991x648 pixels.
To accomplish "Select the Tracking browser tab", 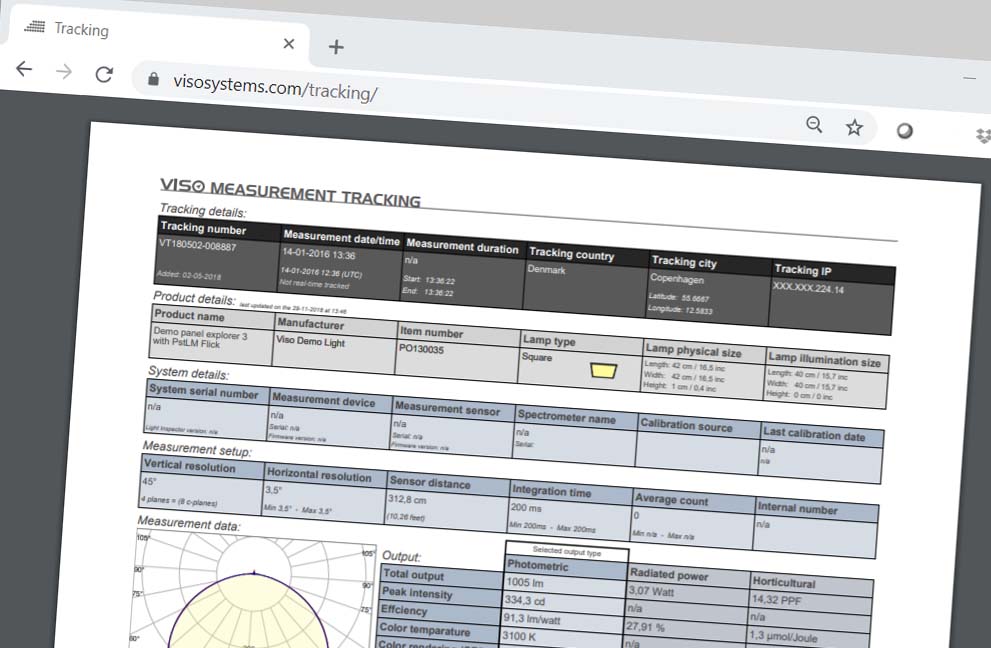I will 158,35.
